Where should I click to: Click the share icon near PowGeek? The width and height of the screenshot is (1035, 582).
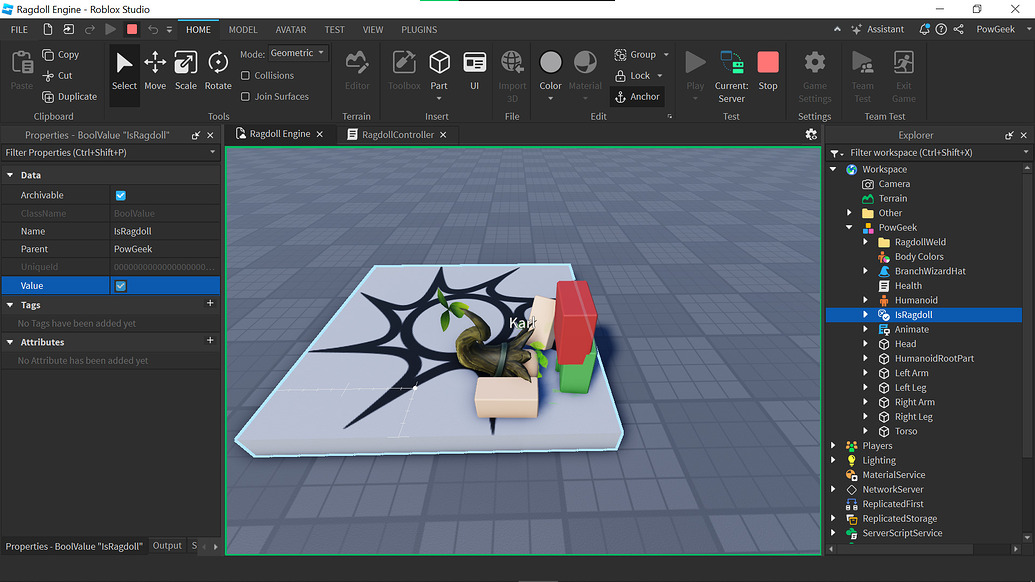point(958,29)
